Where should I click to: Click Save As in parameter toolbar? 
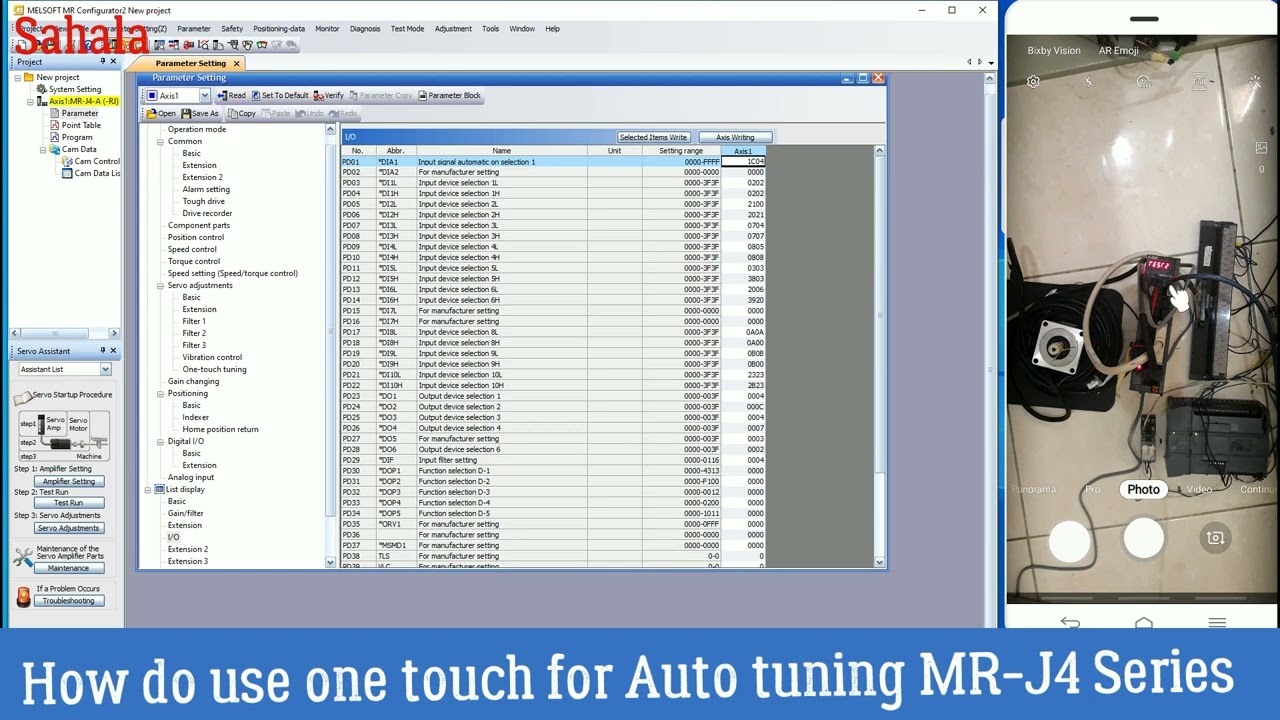[199, 114]
